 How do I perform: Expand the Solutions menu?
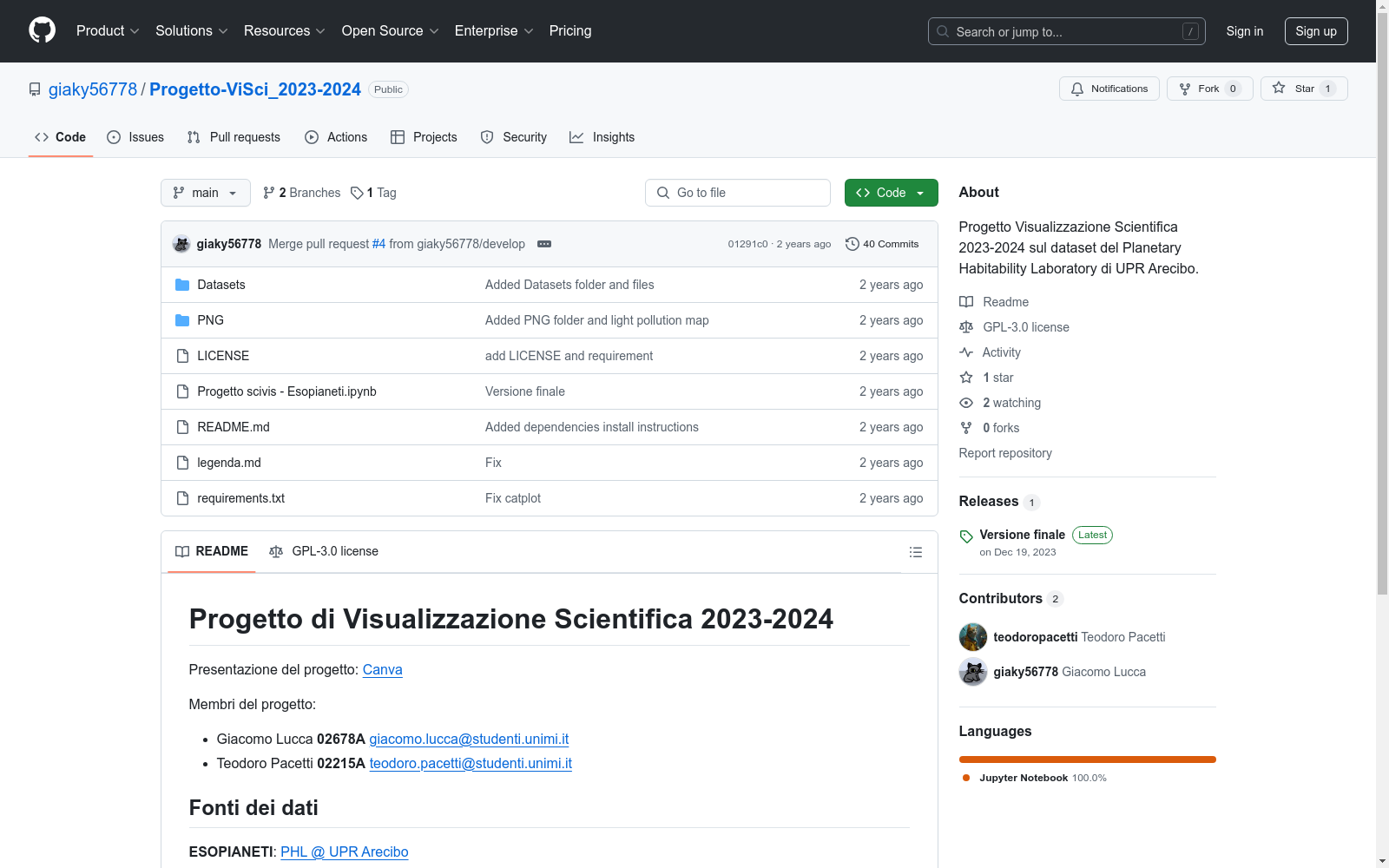[192, 31]
